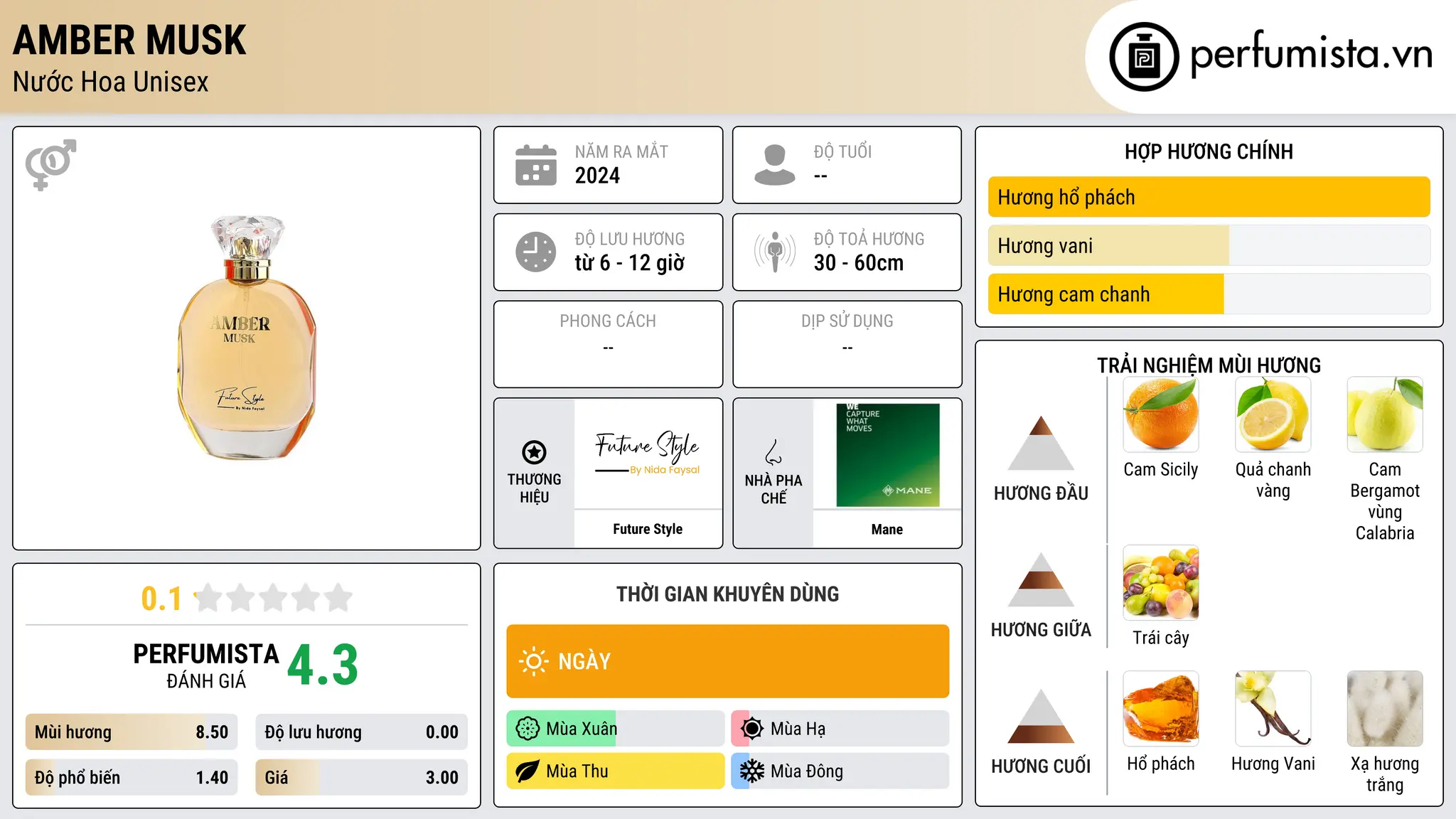Click the calendar icon beside Năm ra mắt
This screenshot has height=819, width=1456.
click(x=536, y=165)
